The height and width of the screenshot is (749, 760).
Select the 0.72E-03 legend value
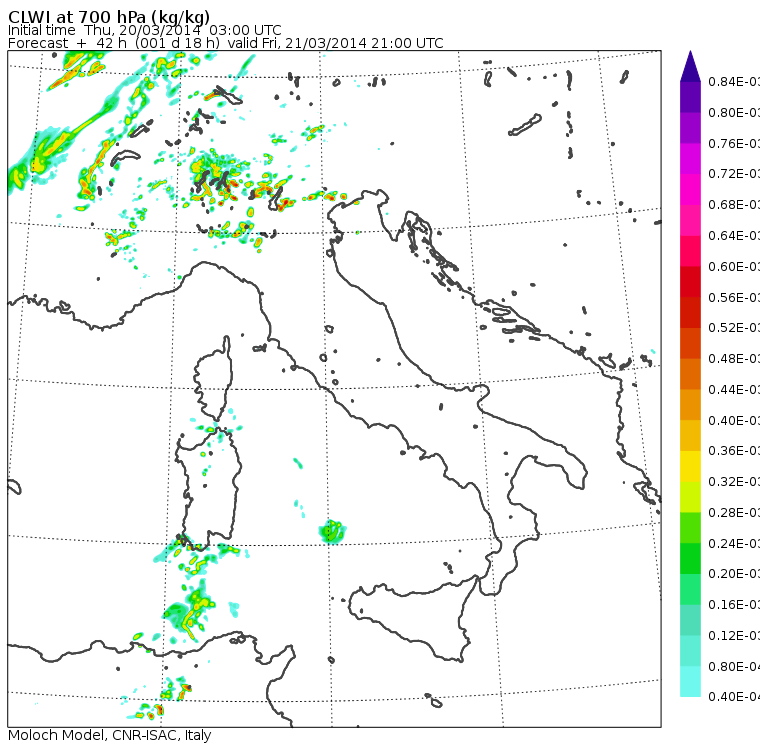pos(734,174)
